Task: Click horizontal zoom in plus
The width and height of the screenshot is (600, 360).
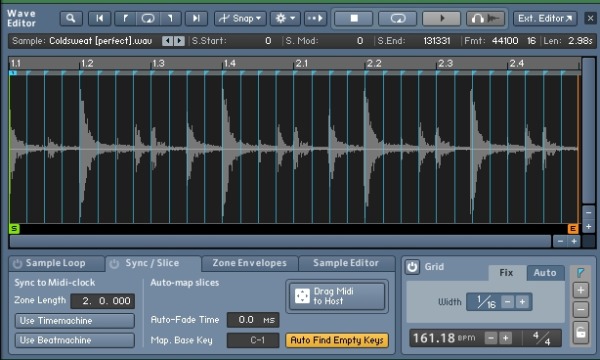Action: [x=574, y=241]
